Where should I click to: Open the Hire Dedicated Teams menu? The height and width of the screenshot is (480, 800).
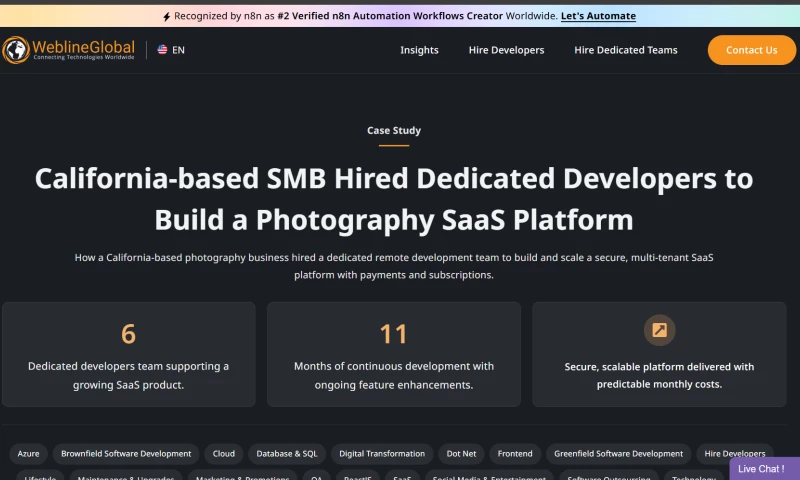pos(626,50)
